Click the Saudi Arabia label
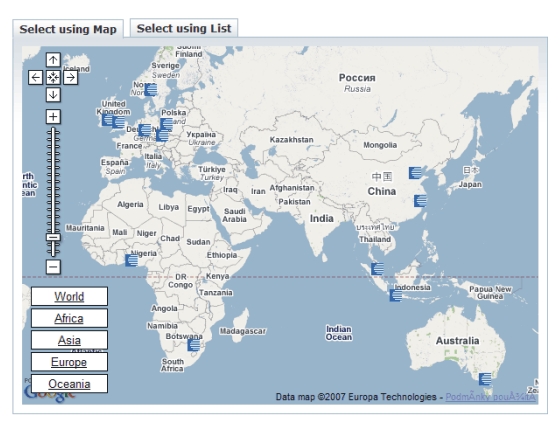Screen dimensions: 560x427 click(234, 215)
